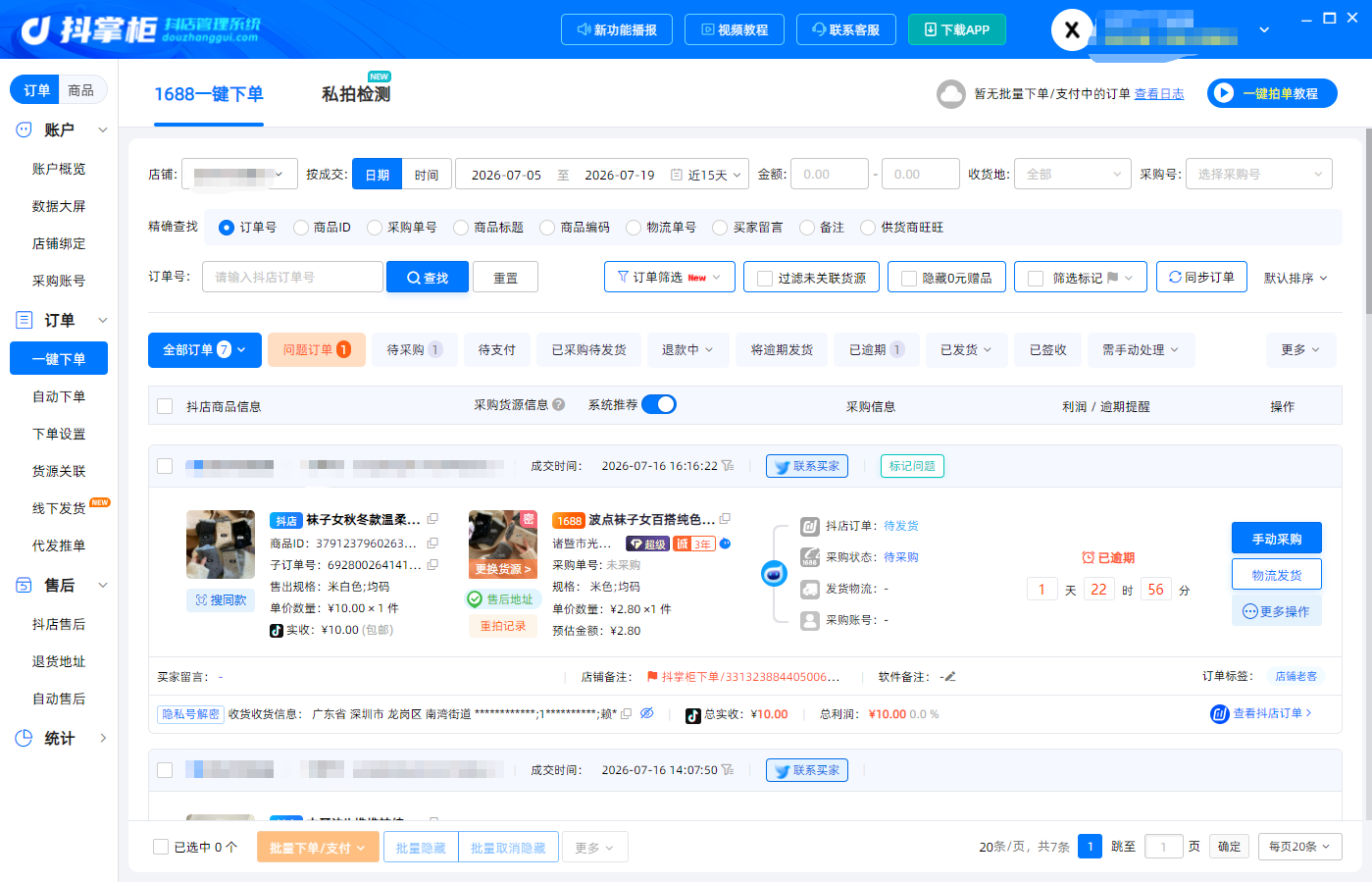The width and height of the screenshot is (1372, 882).
Task: Select the 待采购 order tab
Action: (x=414, y=349)
